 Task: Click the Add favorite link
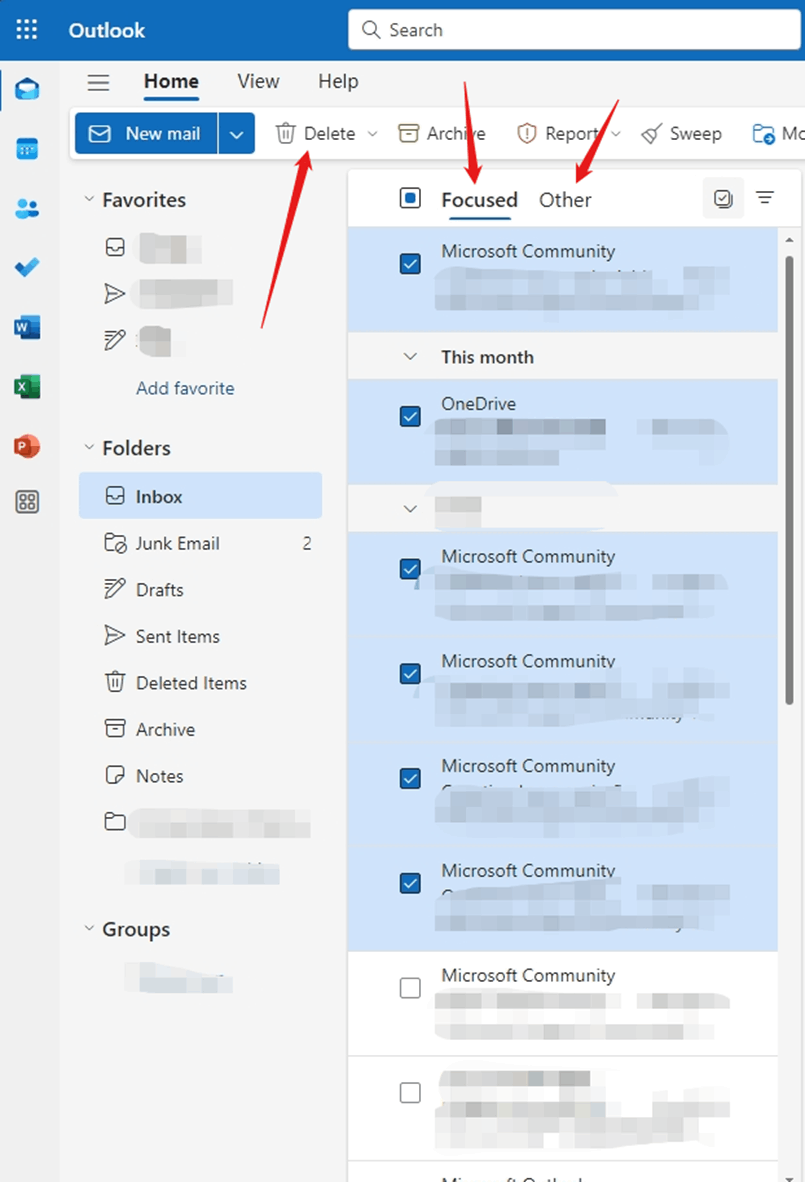coord(185,388)
